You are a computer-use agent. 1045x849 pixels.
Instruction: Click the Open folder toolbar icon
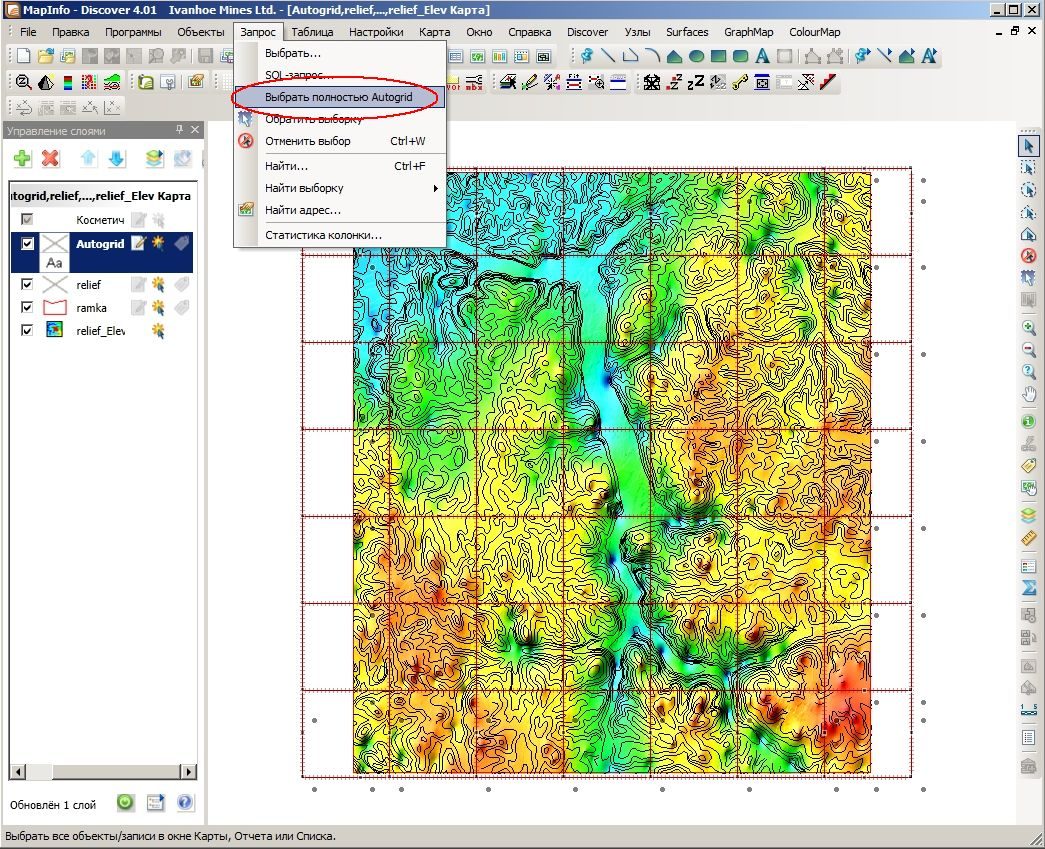point(45,56)
